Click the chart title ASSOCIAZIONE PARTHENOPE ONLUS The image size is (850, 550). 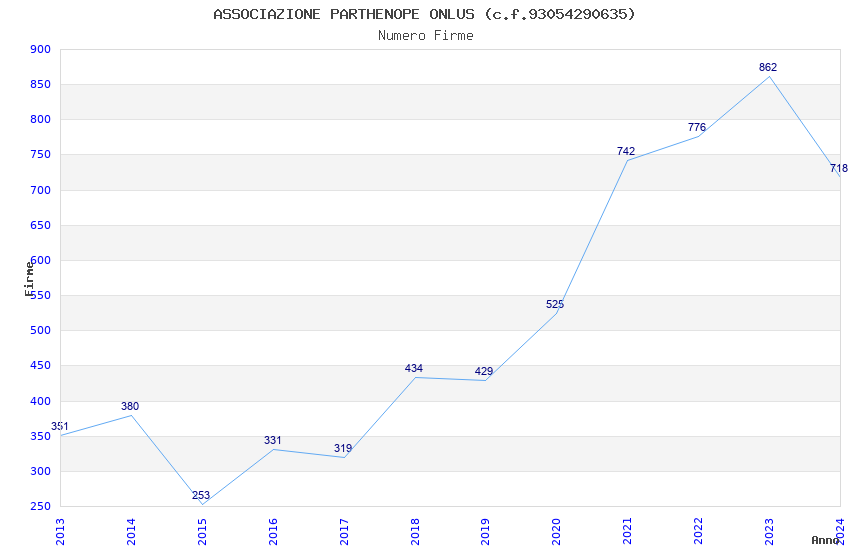click(425, 14)
